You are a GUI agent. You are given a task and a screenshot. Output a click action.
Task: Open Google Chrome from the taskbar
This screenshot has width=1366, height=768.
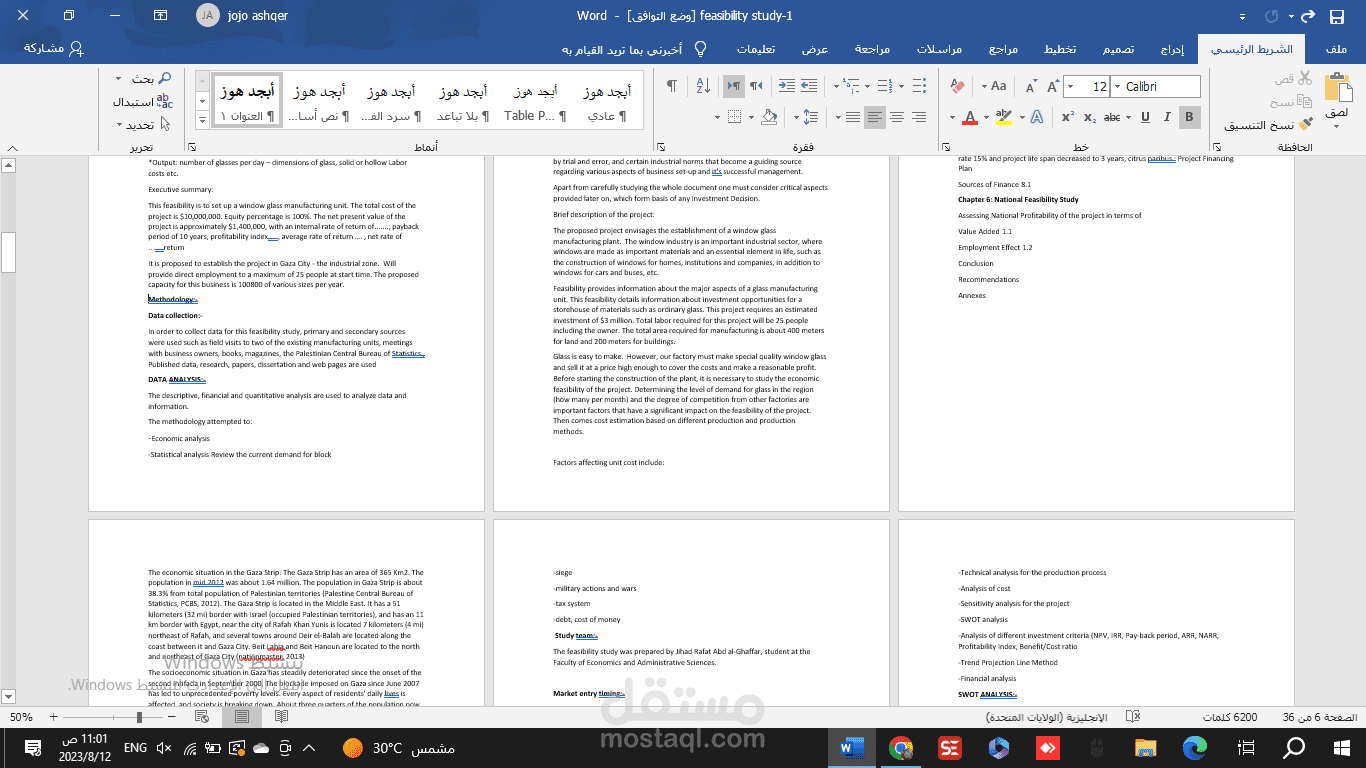click(901, 747)
